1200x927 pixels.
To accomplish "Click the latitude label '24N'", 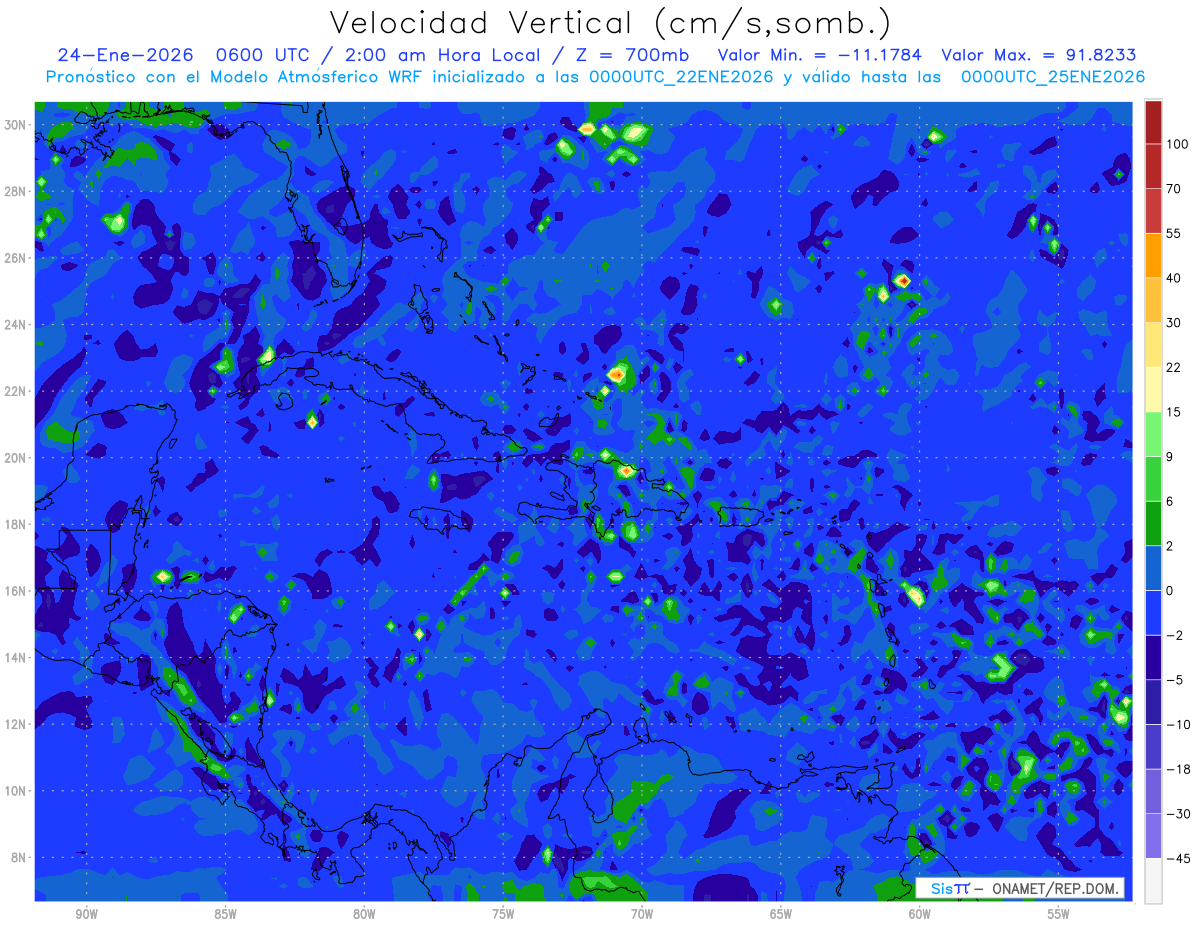I will (16, 325).
